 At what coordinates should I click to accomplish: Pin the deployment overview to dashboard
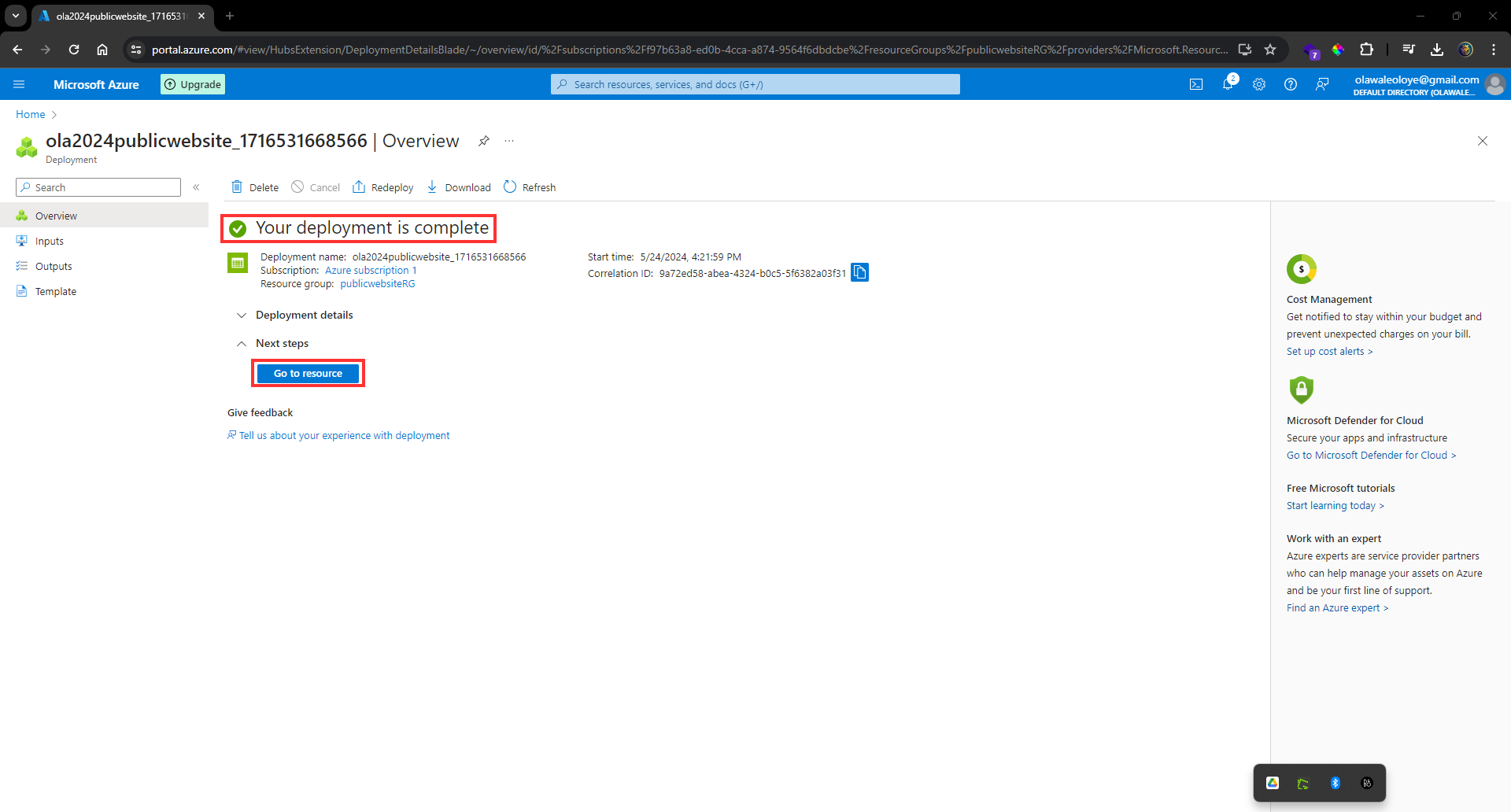click(484, 141)
